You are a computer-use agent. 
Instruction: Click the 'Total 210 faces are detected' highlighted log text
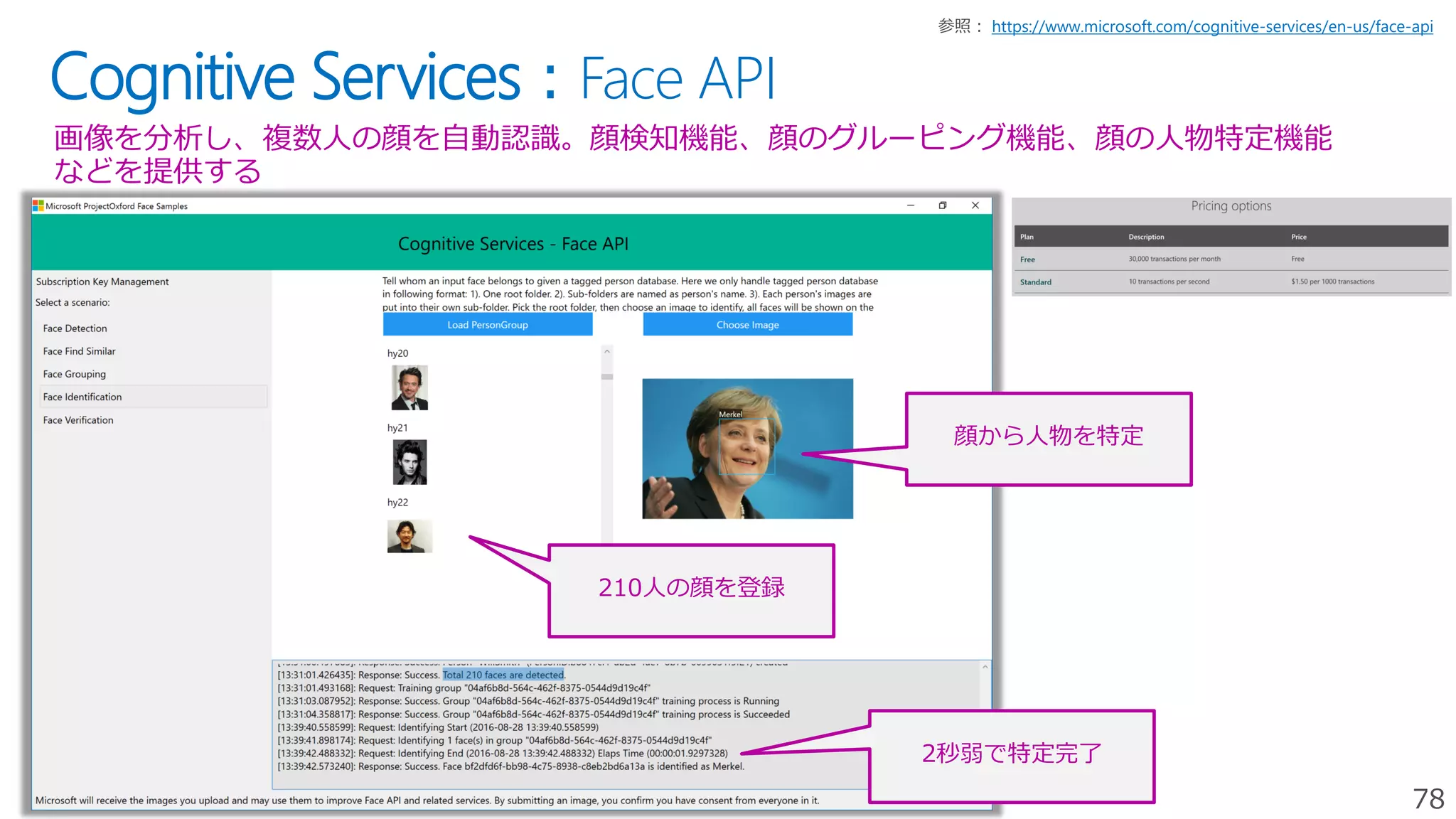[503, 675]
